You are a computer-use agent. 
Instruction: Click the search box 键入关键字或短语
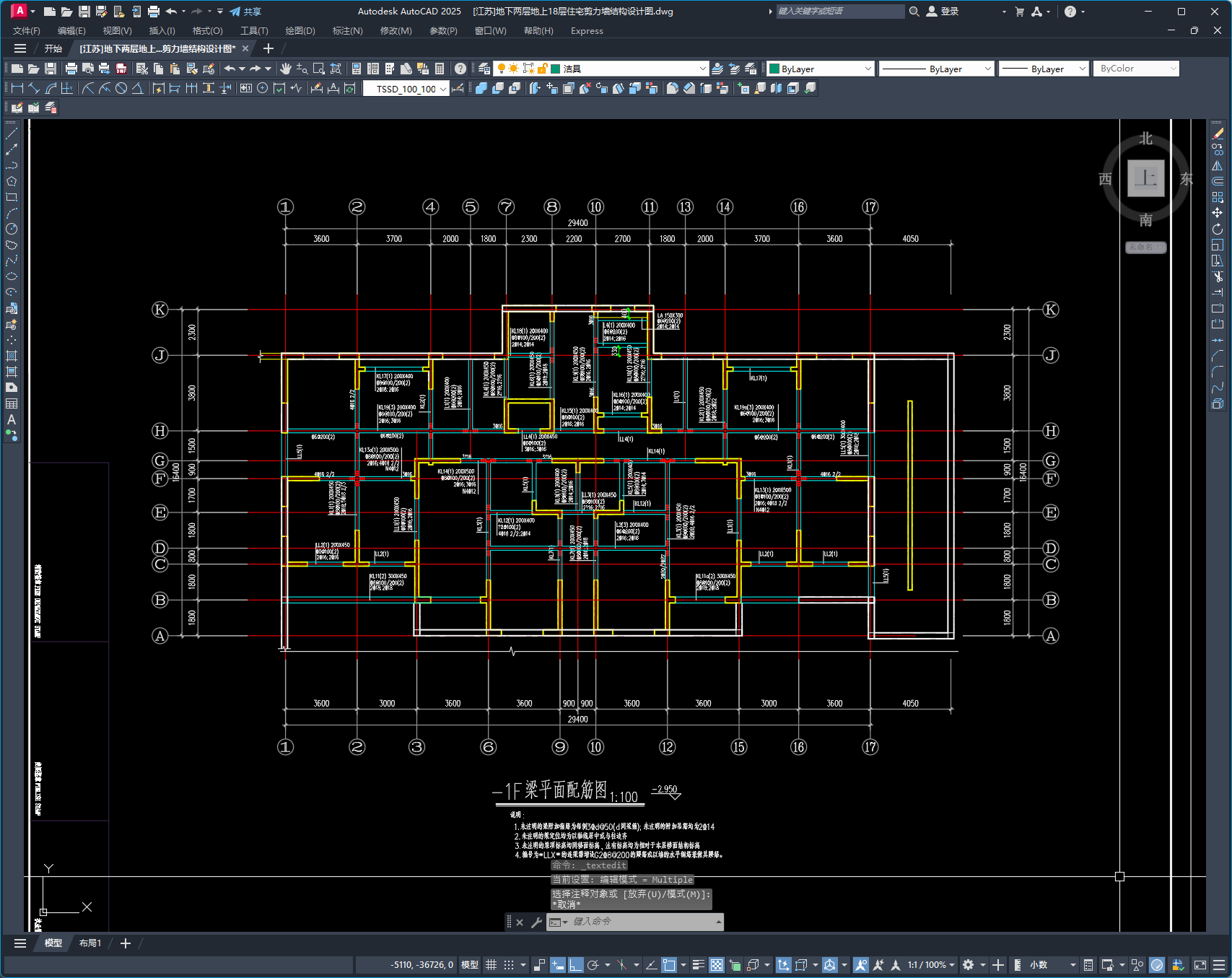pyautogui.click(x=839, y=12)
